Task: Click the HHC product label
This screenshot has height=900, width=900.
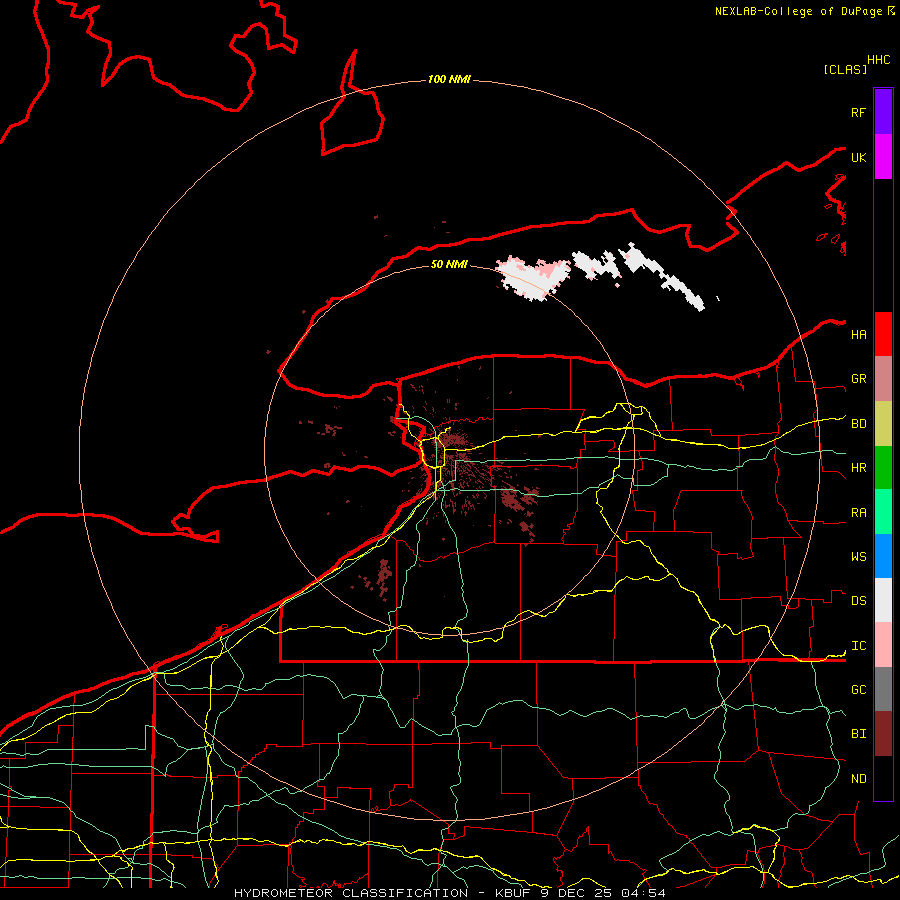Action: [x=879, y=60]
